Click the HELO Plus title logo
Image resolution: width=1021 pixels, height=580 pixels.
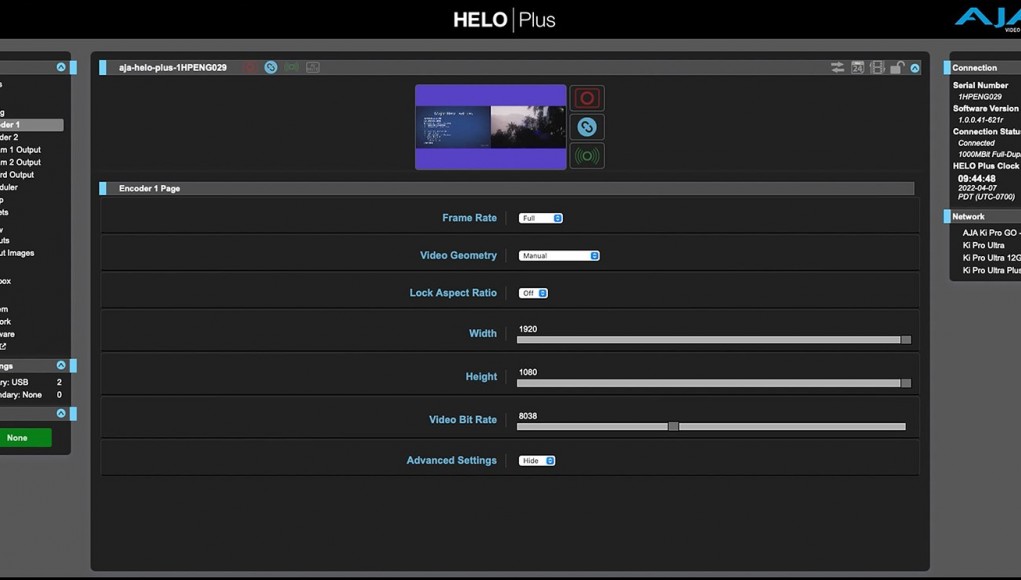pyautogui.click(x=505, y=20)
